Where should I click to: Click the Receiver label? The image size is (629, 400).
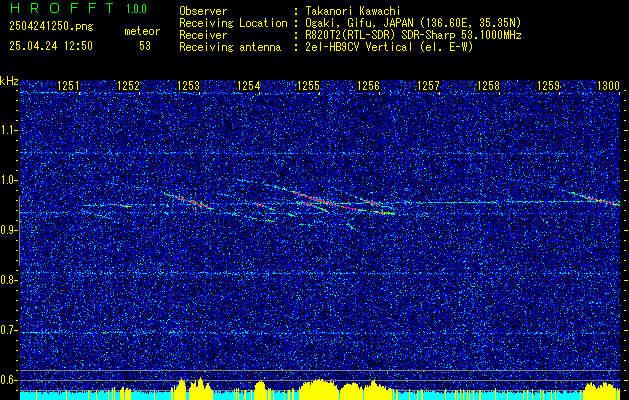[x=203, y=35]
